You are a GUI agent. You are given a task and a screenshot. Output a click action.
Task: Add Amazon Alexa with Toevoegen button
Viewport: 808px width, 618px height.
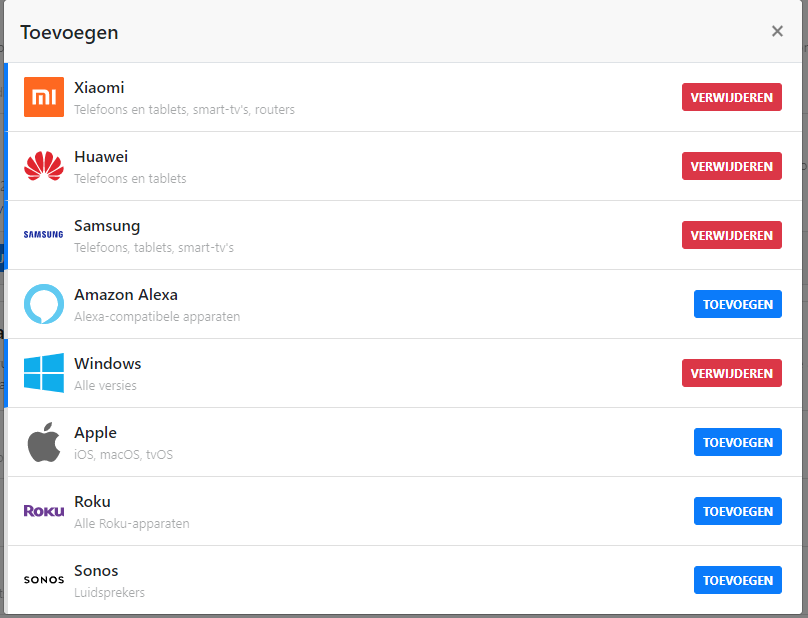pyautogui.click(x=737, y=304)
